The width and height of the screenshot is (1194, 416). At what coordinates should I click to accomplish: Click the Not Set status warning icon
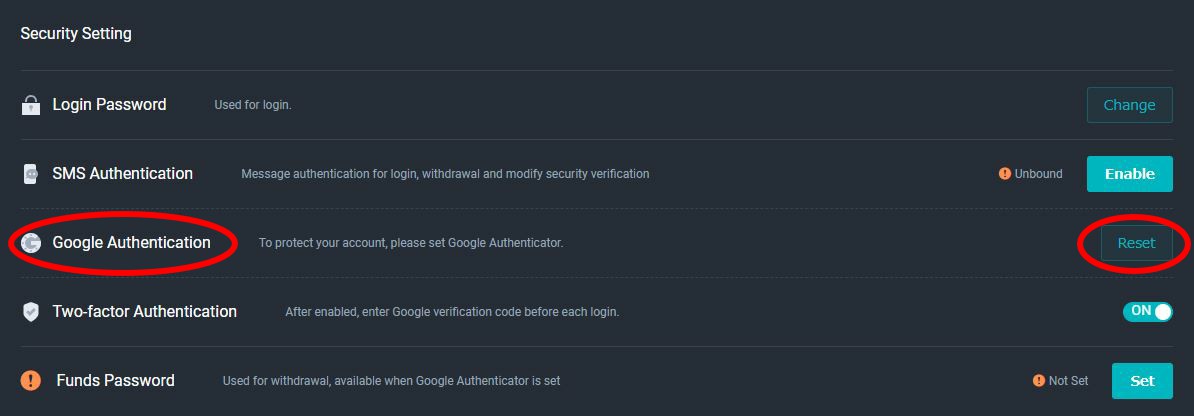(1039, 380)
